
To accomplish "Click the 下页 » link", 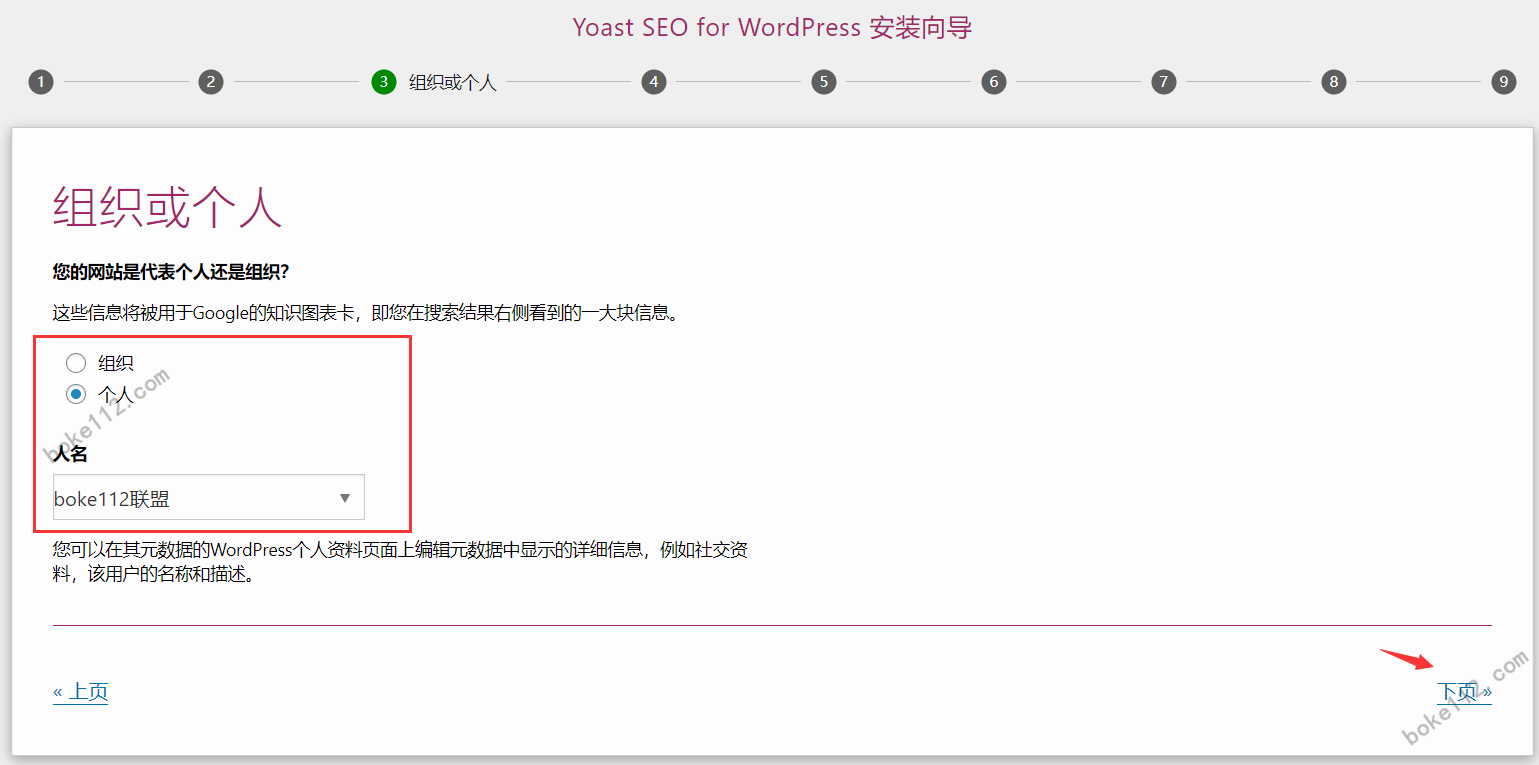I will click(x=1464, y=690).
